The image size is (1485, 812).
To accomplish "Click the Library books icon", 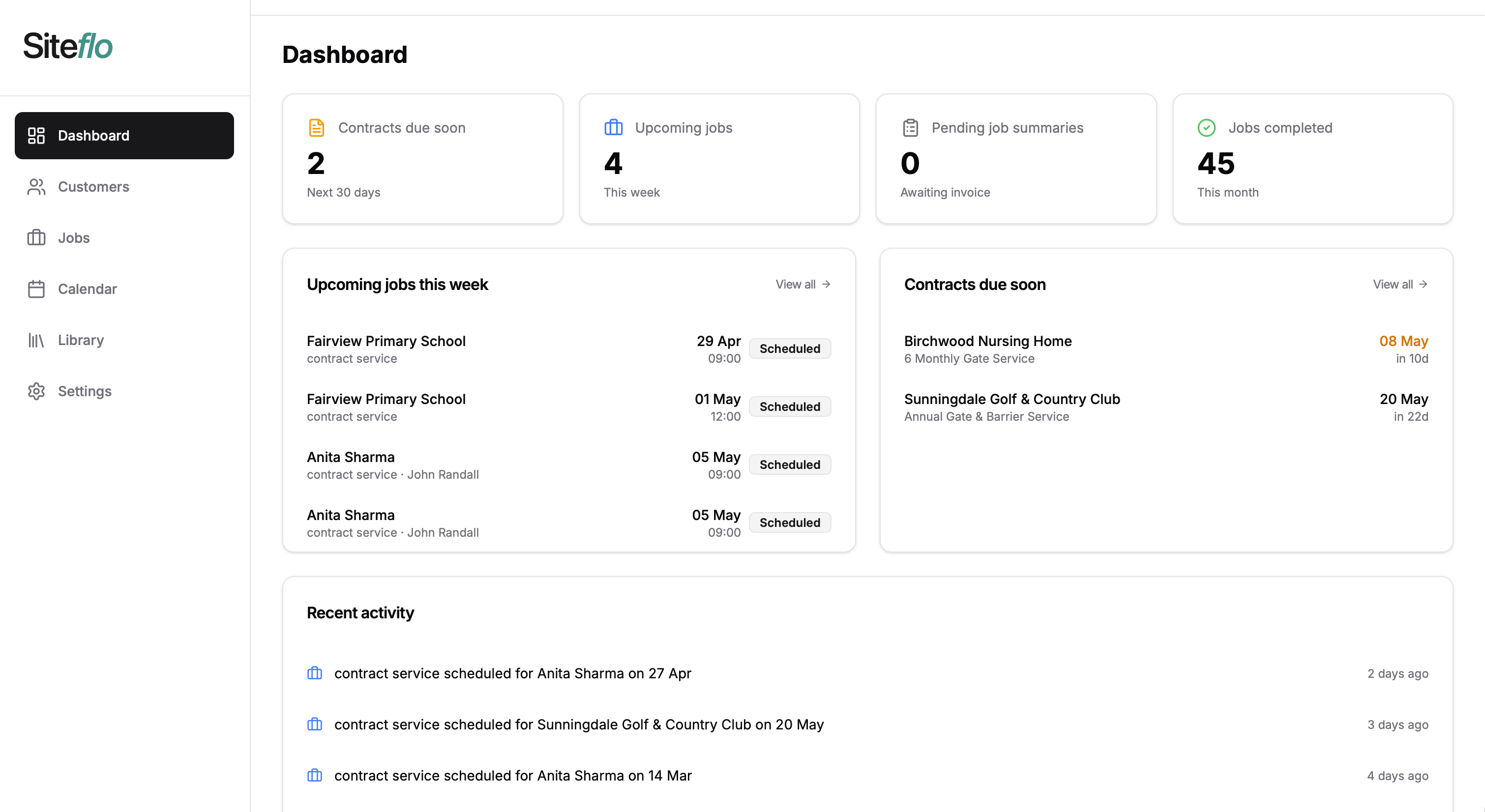I will (36, 340).
